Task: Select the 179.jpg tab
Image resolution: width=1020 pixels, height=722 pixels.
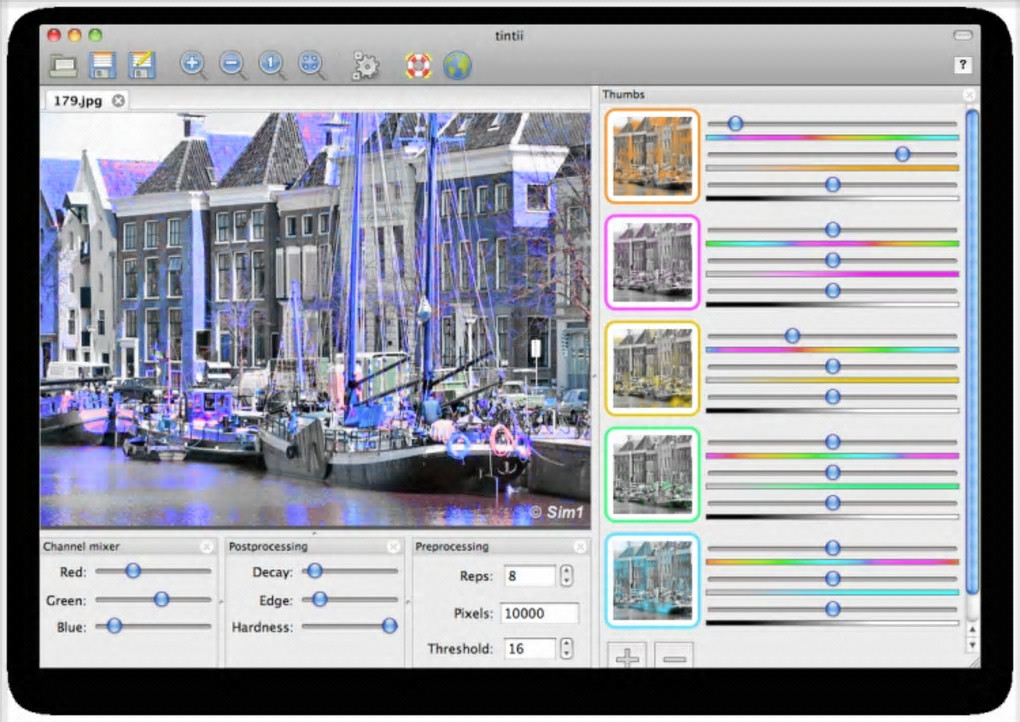Action: (78, 100)
